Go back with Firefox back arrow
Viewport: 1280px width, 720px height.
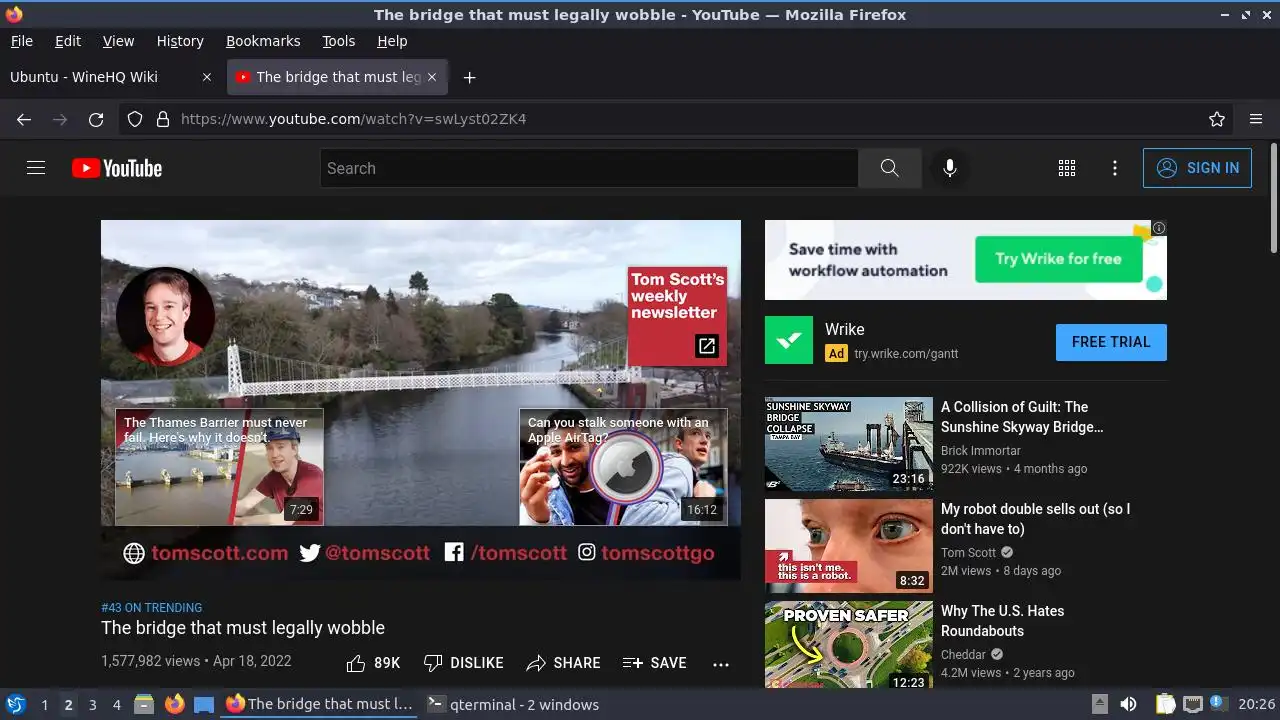pyautogui.click(x=24, y=119)
